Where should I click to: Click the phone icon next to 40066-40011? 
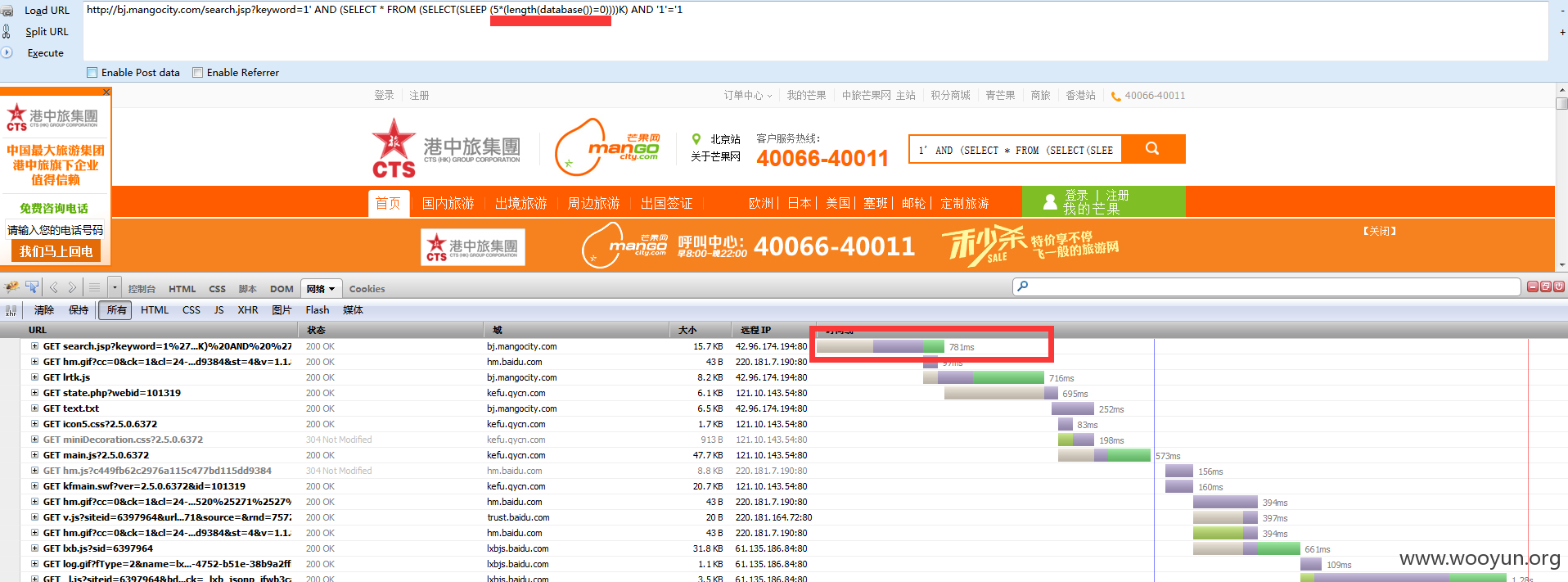coord(1115,96)
